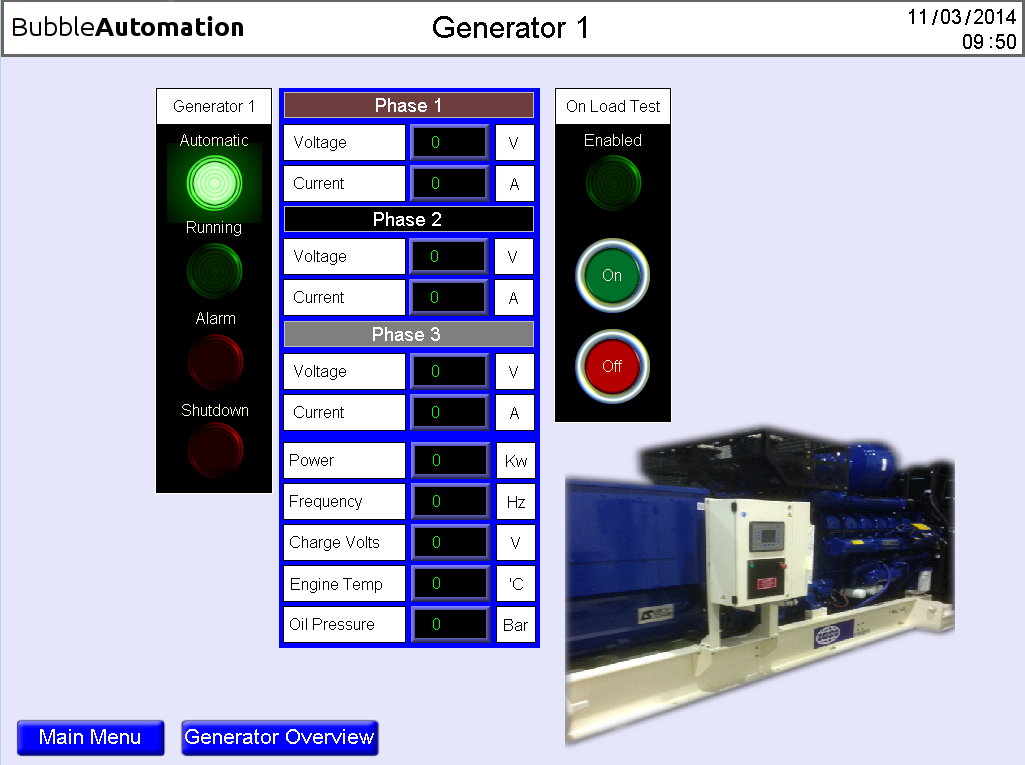Click the Oil Pressure value field
This screenshot has width=1025, height=765.
[x=450, y=624]
